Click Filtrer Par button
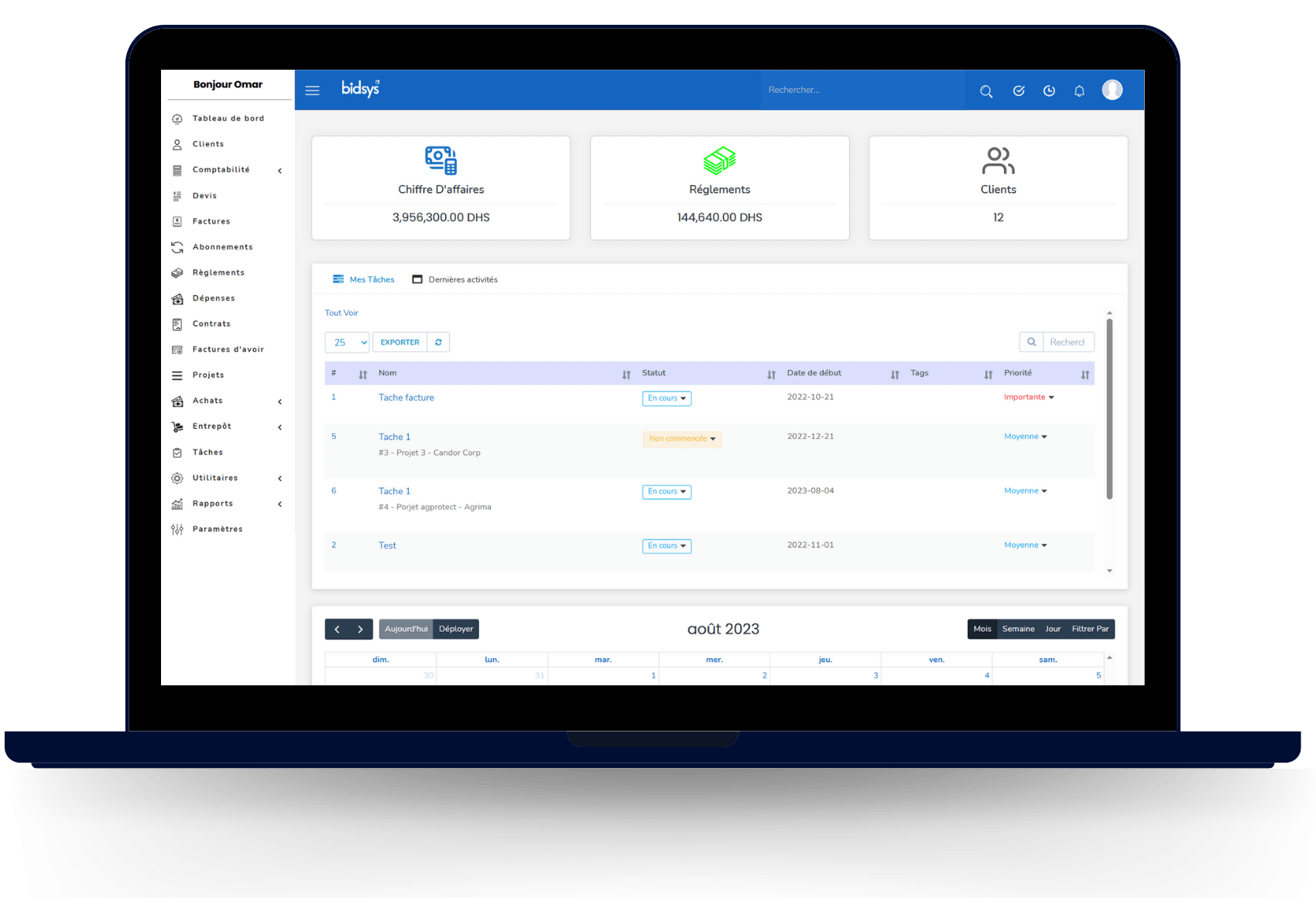Viewport: 1316px width, 898px height. [1091, 629]
